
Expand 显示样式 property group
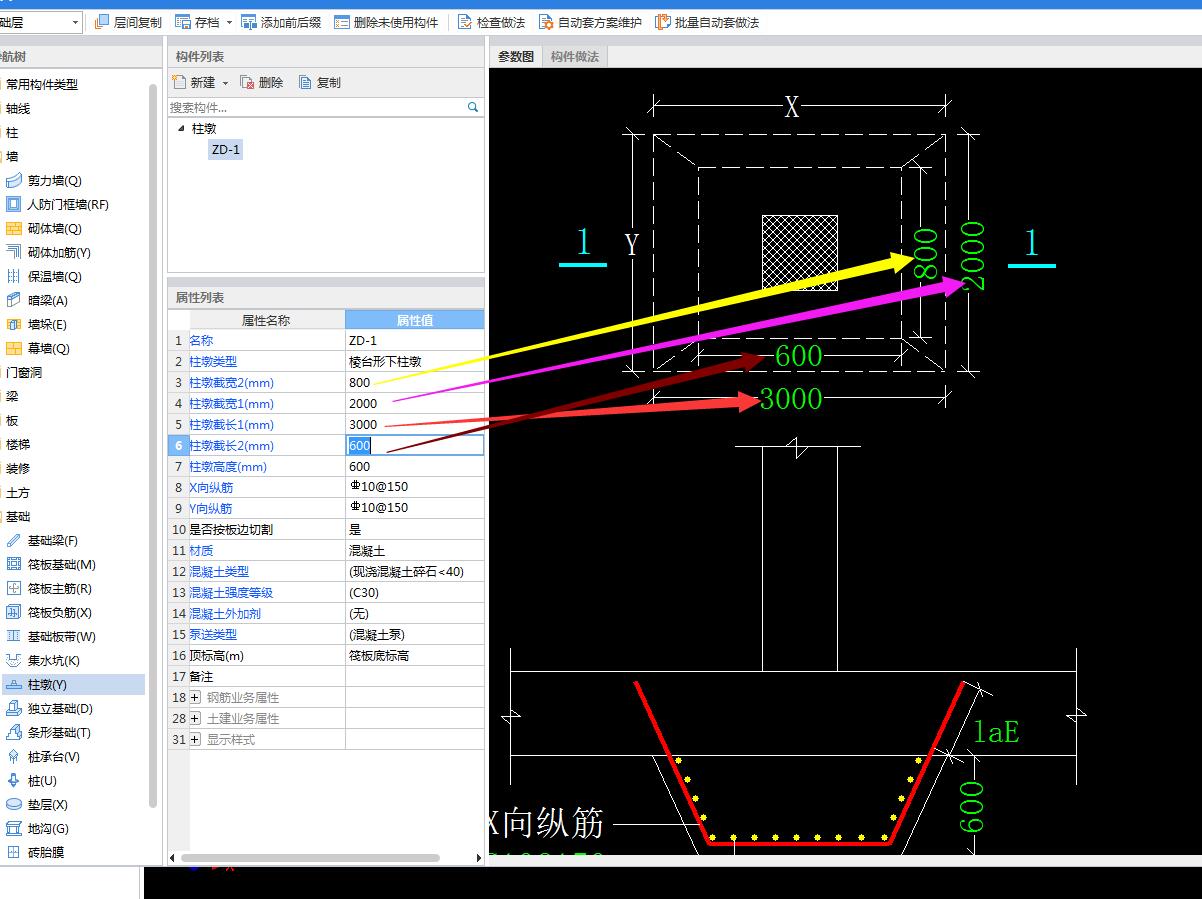[195, 740]
